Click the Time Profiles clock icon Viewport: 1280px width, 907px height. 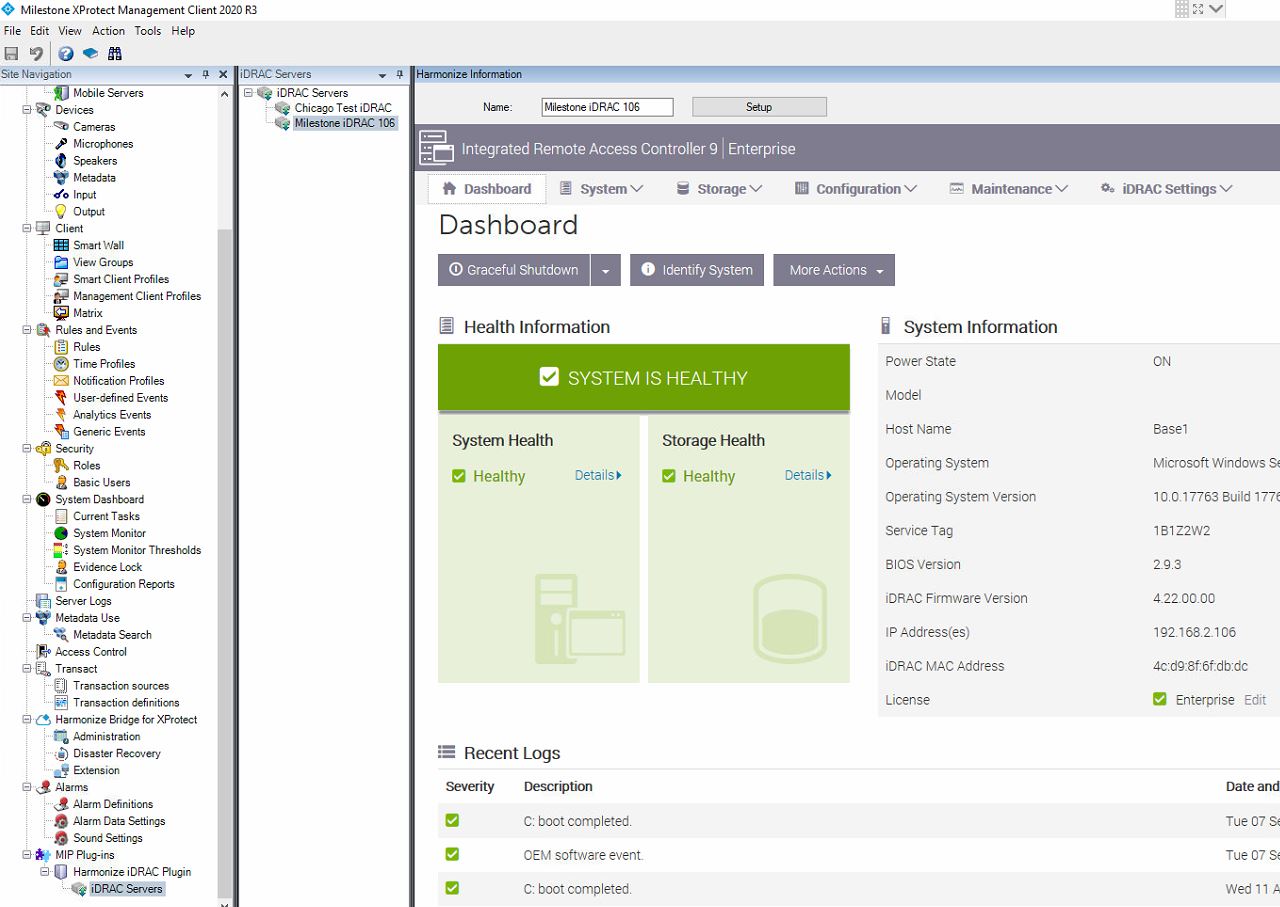click(x=62, y=364)
